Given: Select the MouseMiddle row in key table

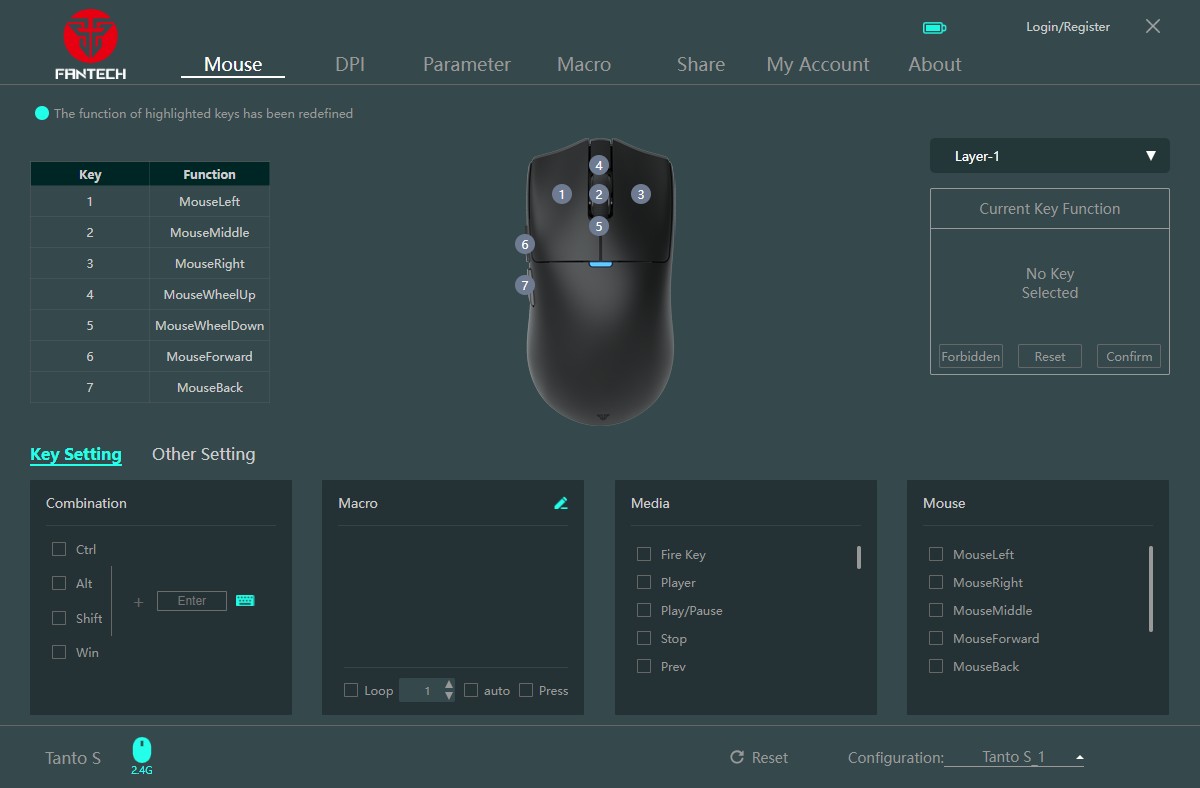Looking at the screenshot, I should coord(150,233).
